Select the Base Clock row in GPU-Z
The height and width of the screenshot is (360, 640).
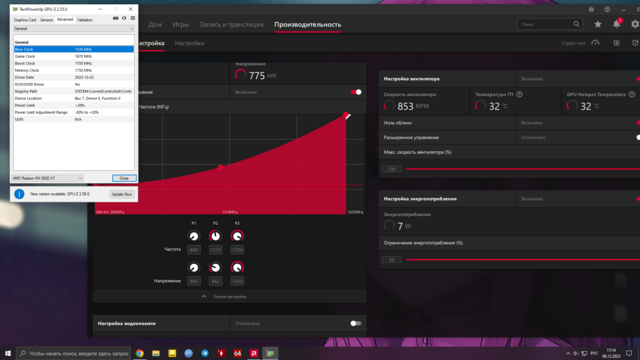73,49
